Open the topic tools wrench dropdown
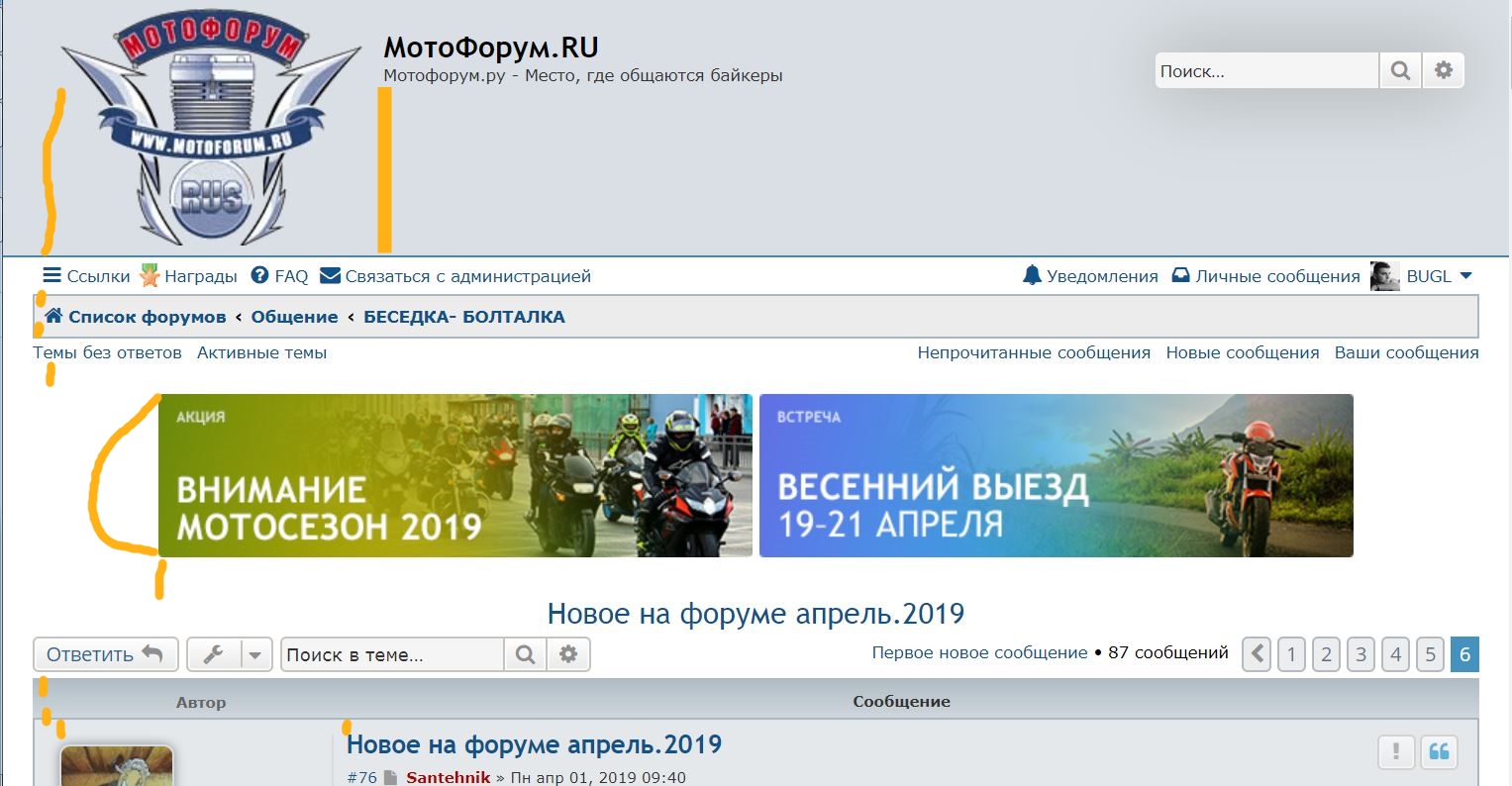The width and height of the screenshot is (1512, 786). [x=229, y=654]
